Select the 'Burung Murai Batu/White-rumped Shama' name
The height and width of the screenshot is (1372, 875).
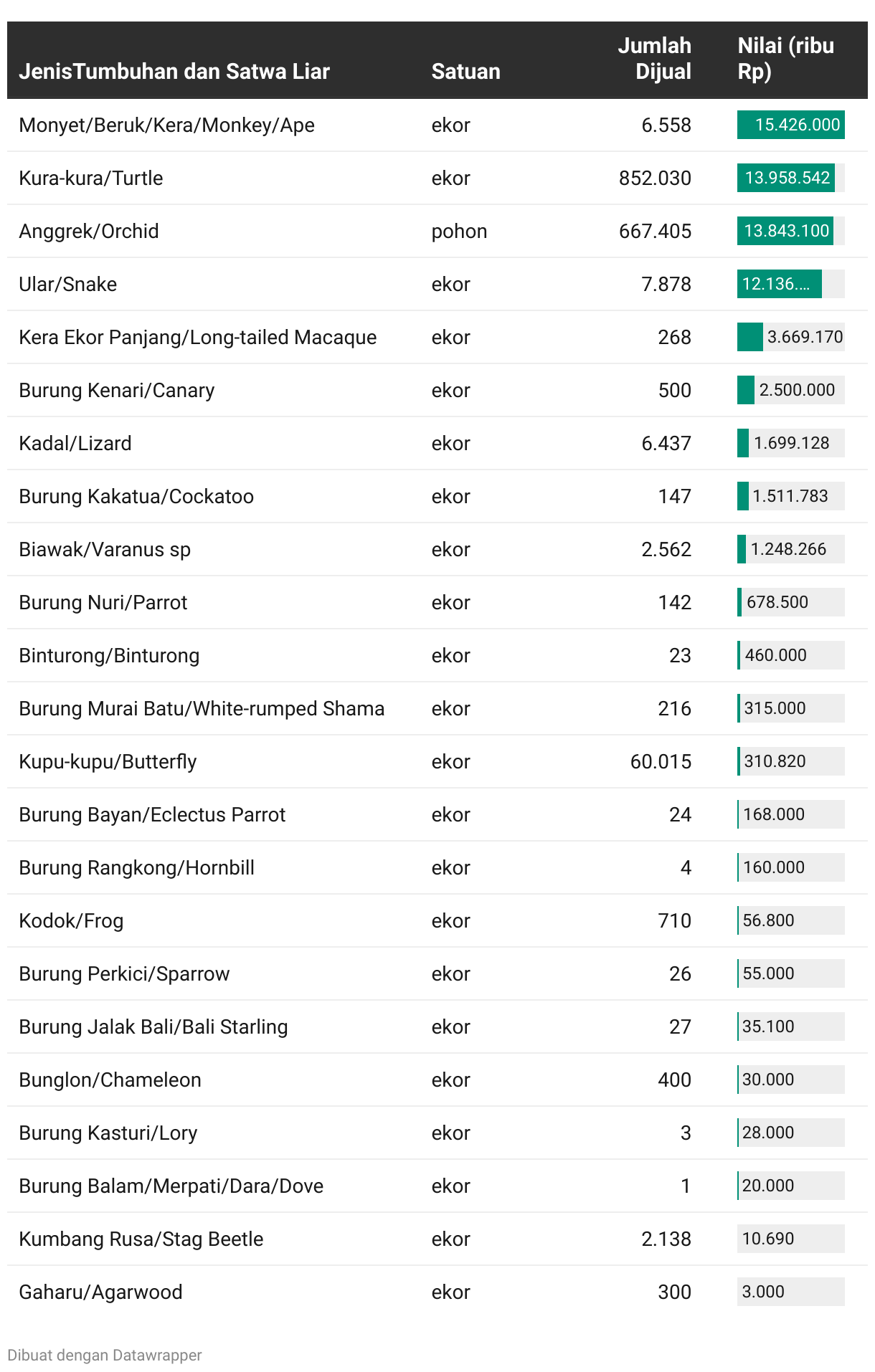[202, 708]
